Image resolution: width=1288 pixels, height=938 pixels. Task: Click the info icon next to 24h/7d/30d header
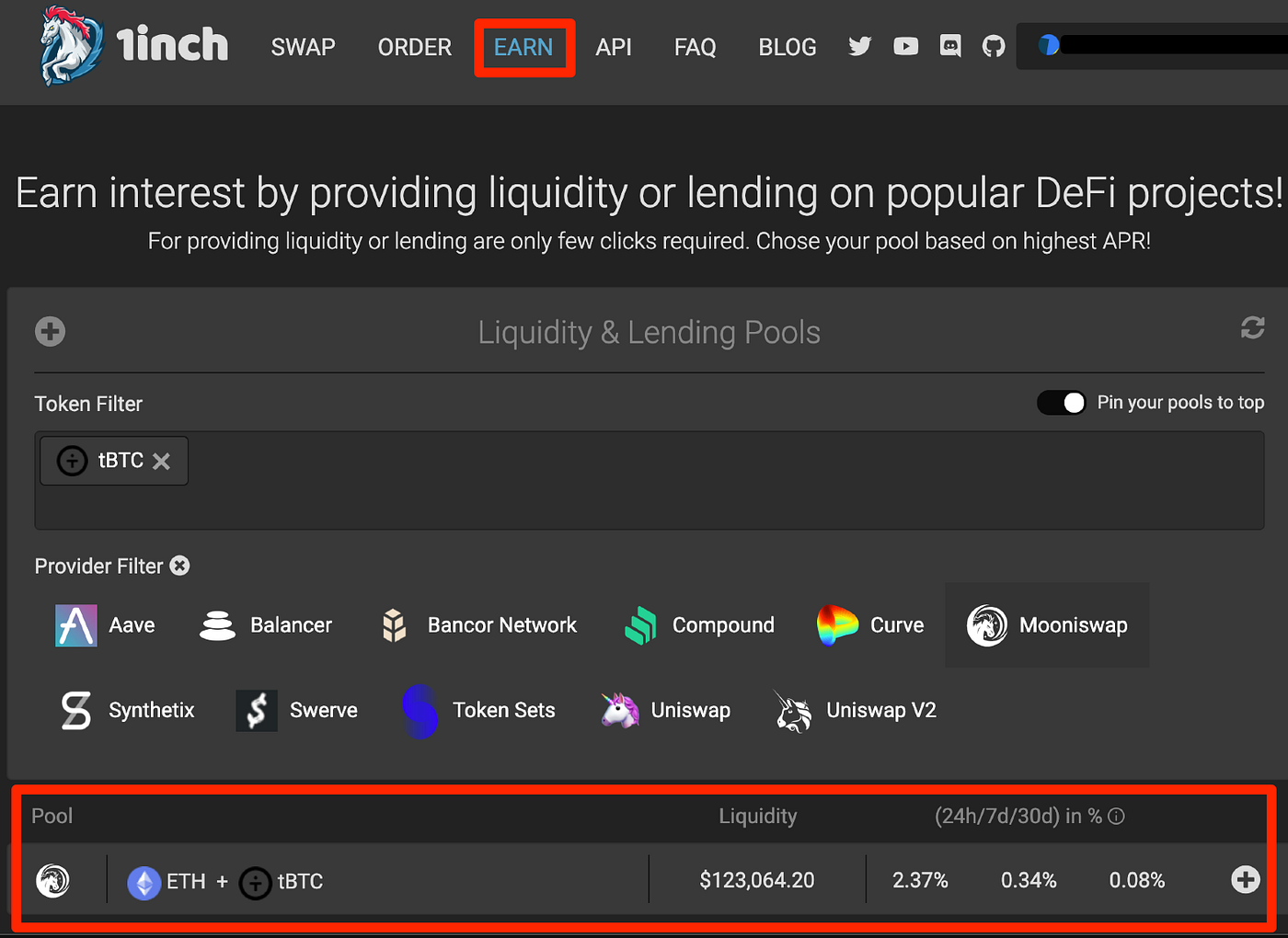click(x=1116, y=816)
